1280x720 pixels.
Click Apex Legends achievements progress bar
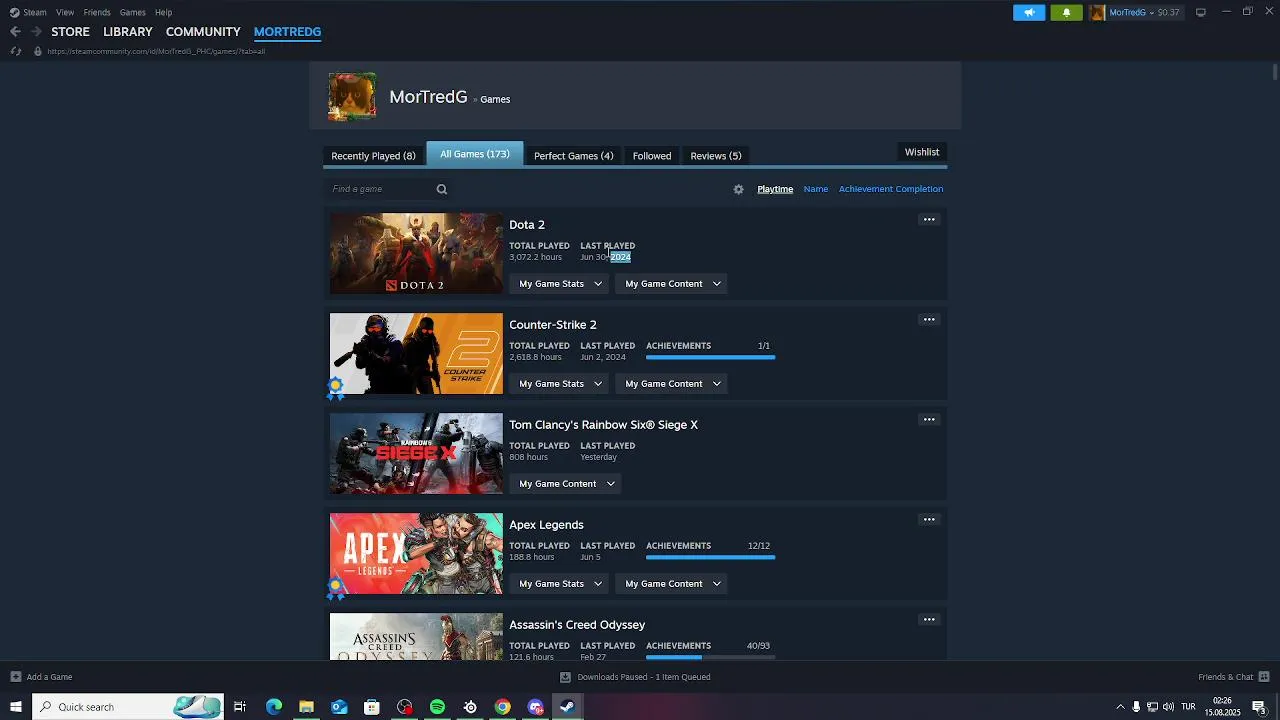pos(710,557)
